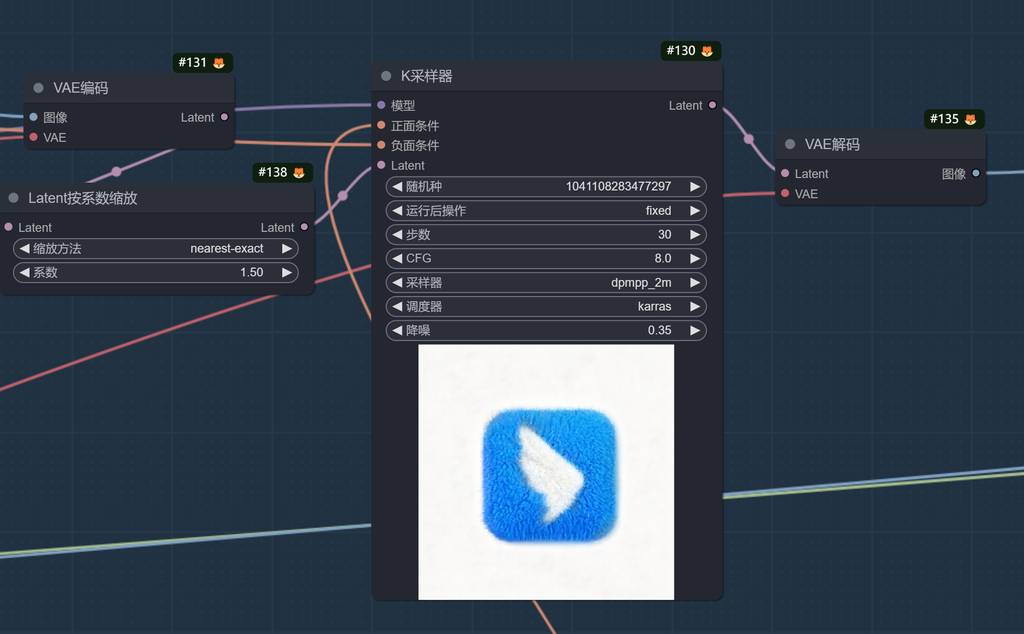Click the 模型 input port on K采样器
This screenshot has width=1024, height=634.
tap(381, 105)
